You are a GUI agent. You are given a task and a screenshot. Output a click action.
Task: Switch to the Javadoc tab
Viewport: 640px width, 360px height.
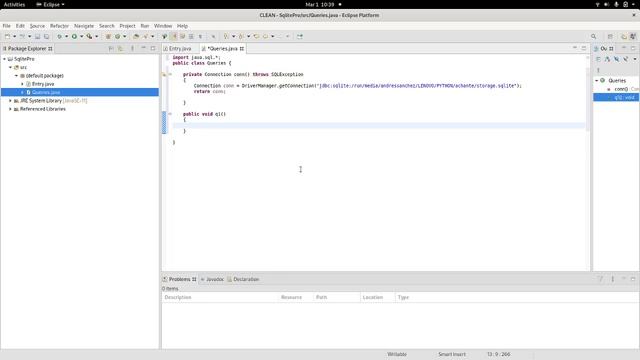[x=212, y=279]
